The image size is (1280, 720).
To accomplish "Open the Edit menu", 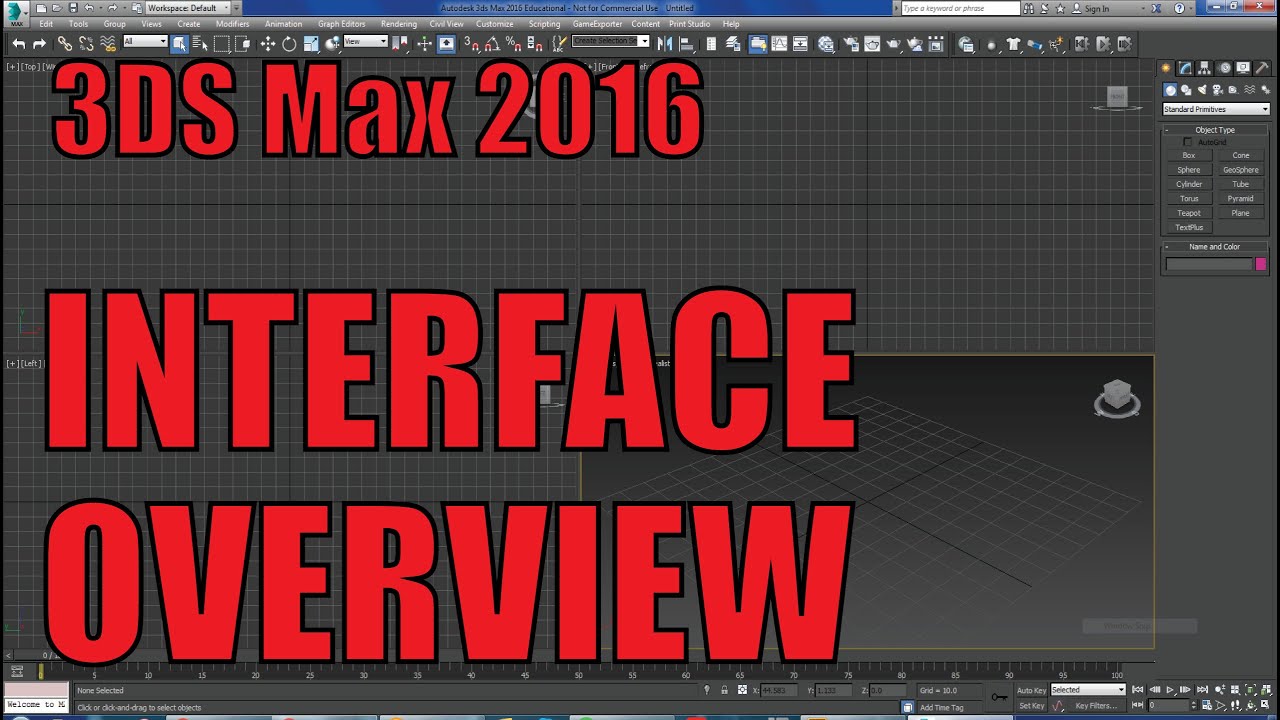I will click(x=46, y=24).
